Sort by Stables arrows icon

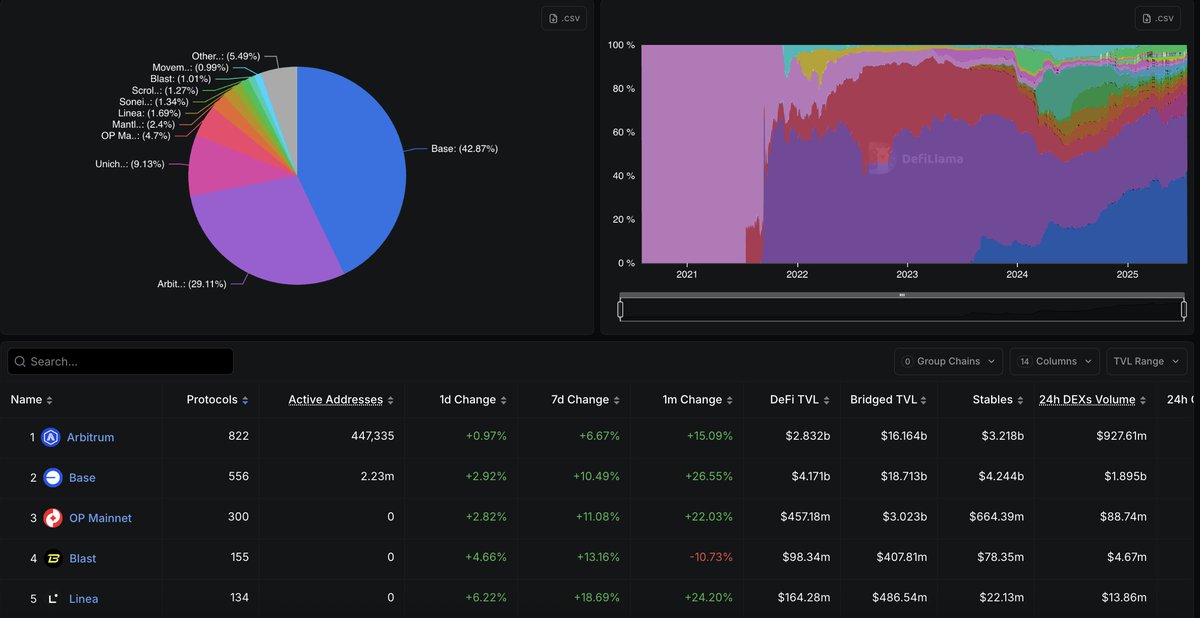click(x=1021, y=400)
